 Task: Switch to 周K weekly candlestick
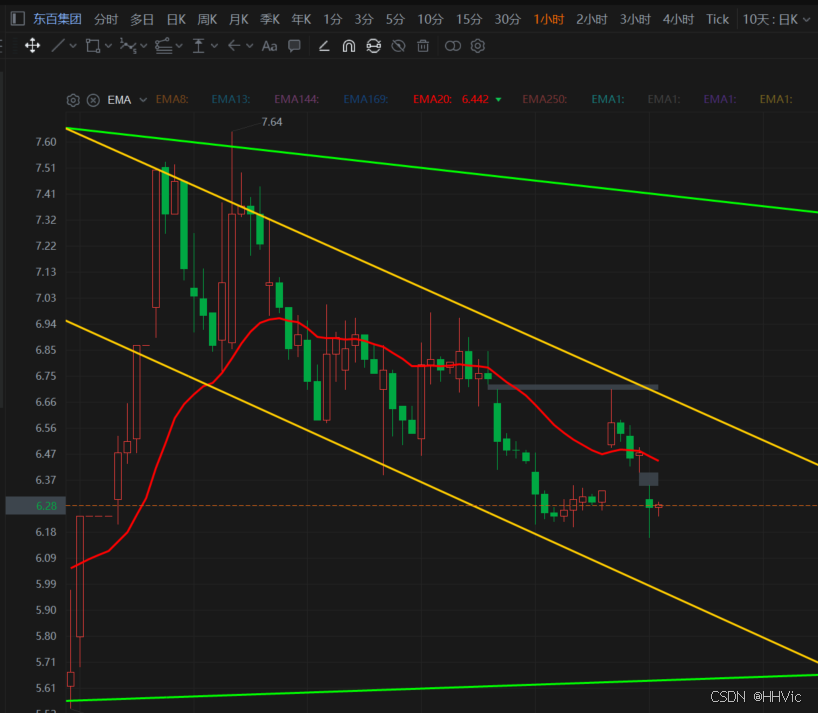pos(207,20)
